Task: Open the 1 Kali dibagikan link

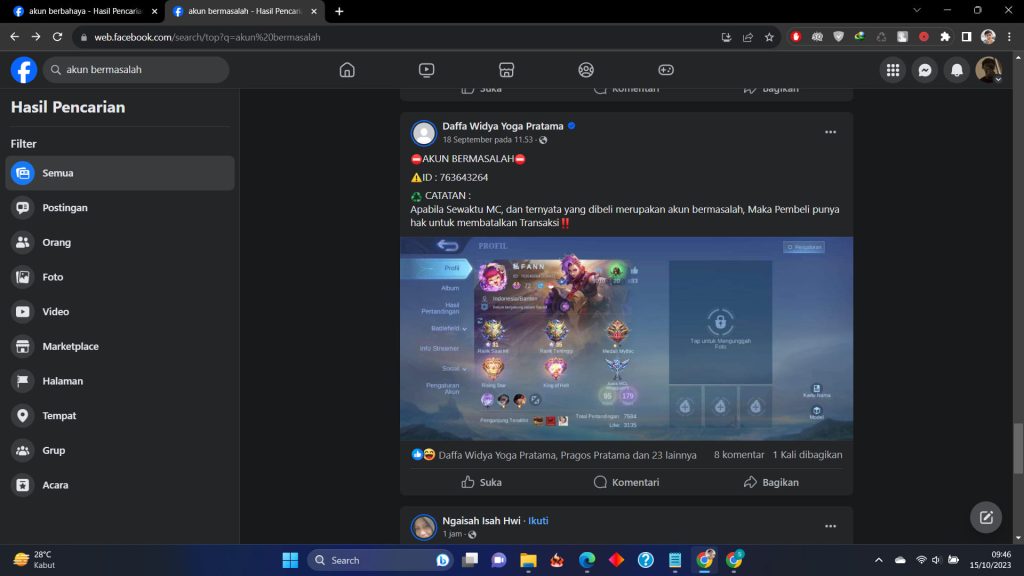Action: 807,455
